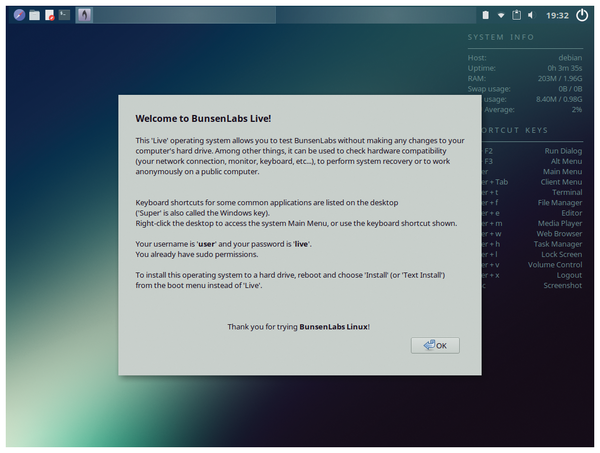Open the power exit menu icon

coord(582,15)
